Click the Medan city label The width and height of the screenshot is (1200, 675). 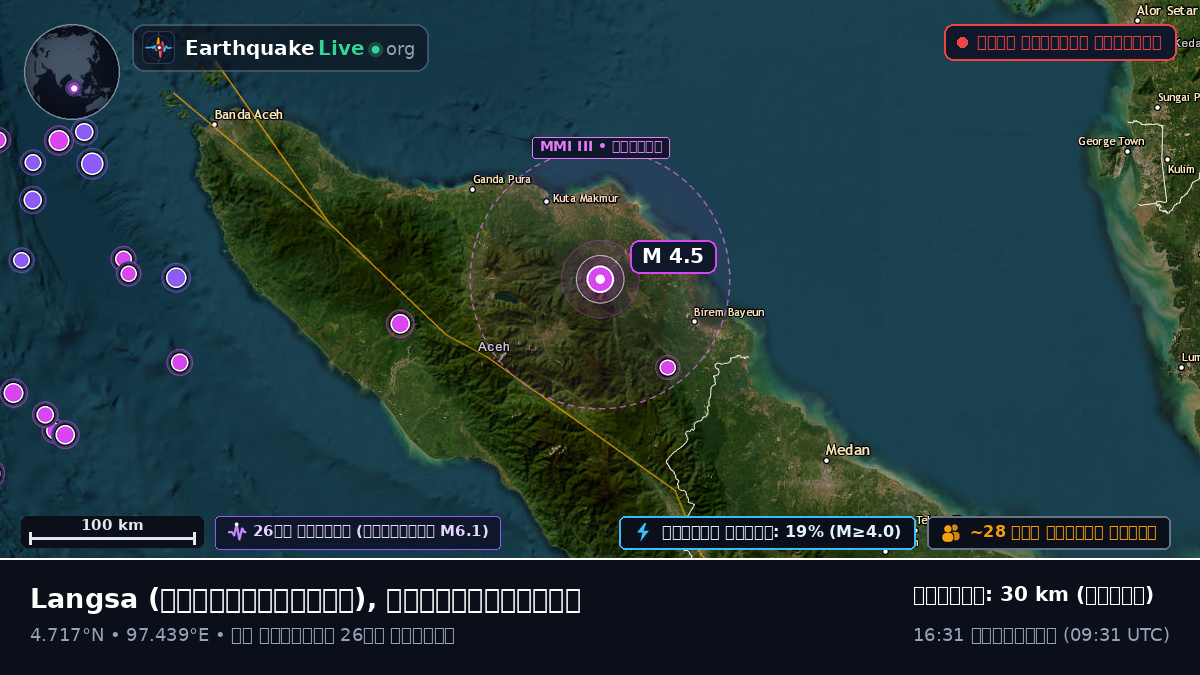847,450
